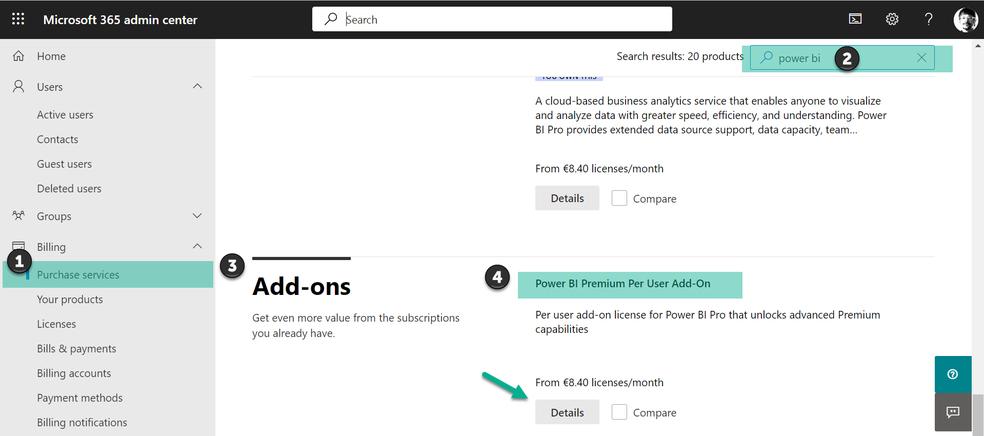Viewport: 984px width, 436px height.
Task: Click the page vertical scrollbar thumb
Action: coord(978,413)
